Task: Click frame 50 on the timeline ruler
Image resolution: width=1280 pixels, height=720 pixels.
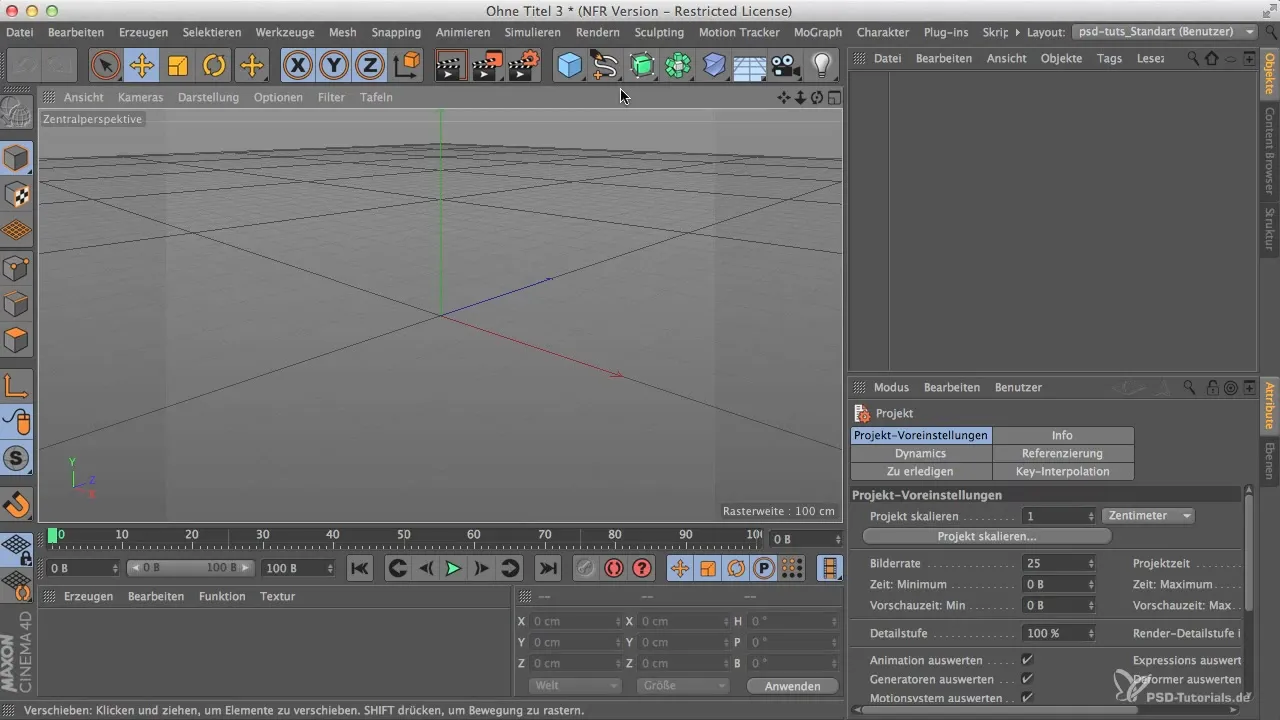Action: tap(403, 536)
